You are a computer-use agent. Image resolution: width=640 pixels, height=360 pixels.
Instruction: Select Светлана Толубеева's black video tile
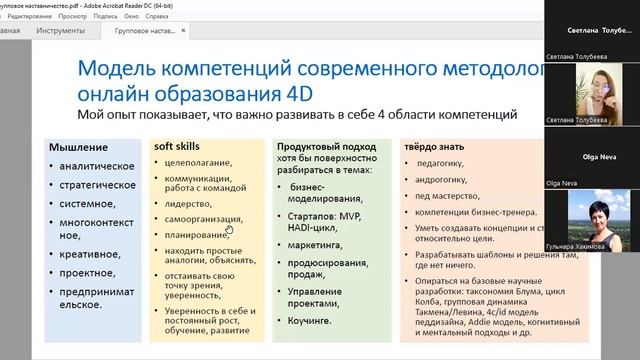[592, 31]
